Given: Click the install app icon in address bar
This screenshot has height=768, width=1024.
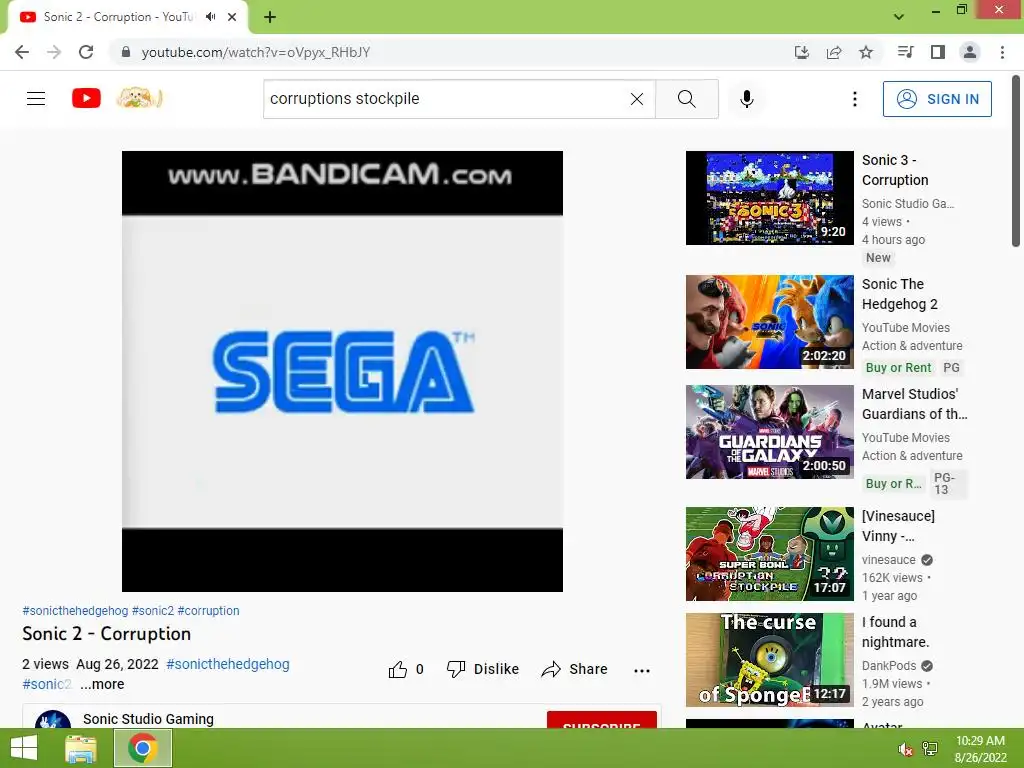Looking at the screenshot, I should (802, 52).
